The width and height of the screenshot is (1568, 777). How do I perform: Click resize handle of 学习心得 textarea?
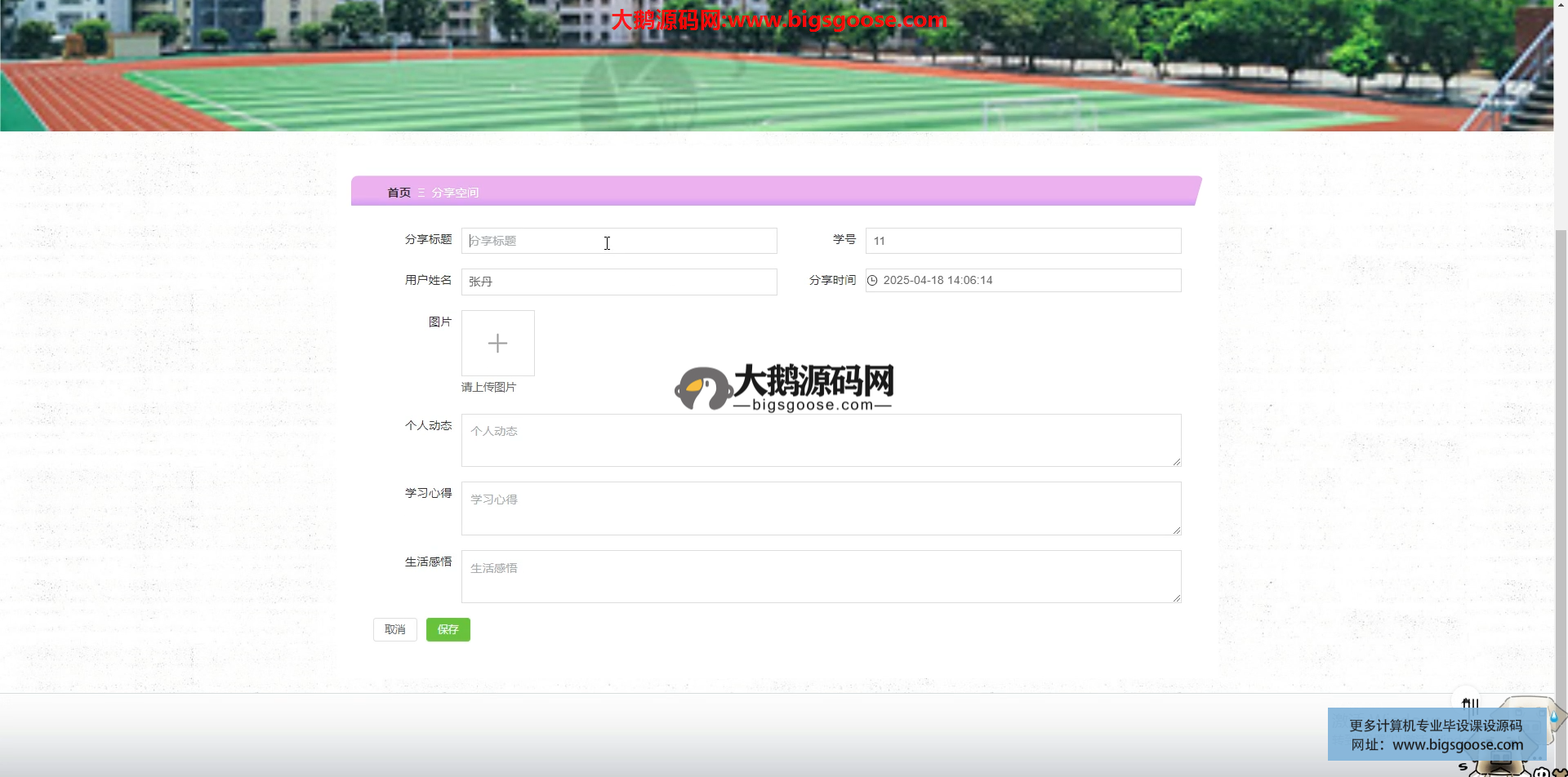(x=1176, y=531)
